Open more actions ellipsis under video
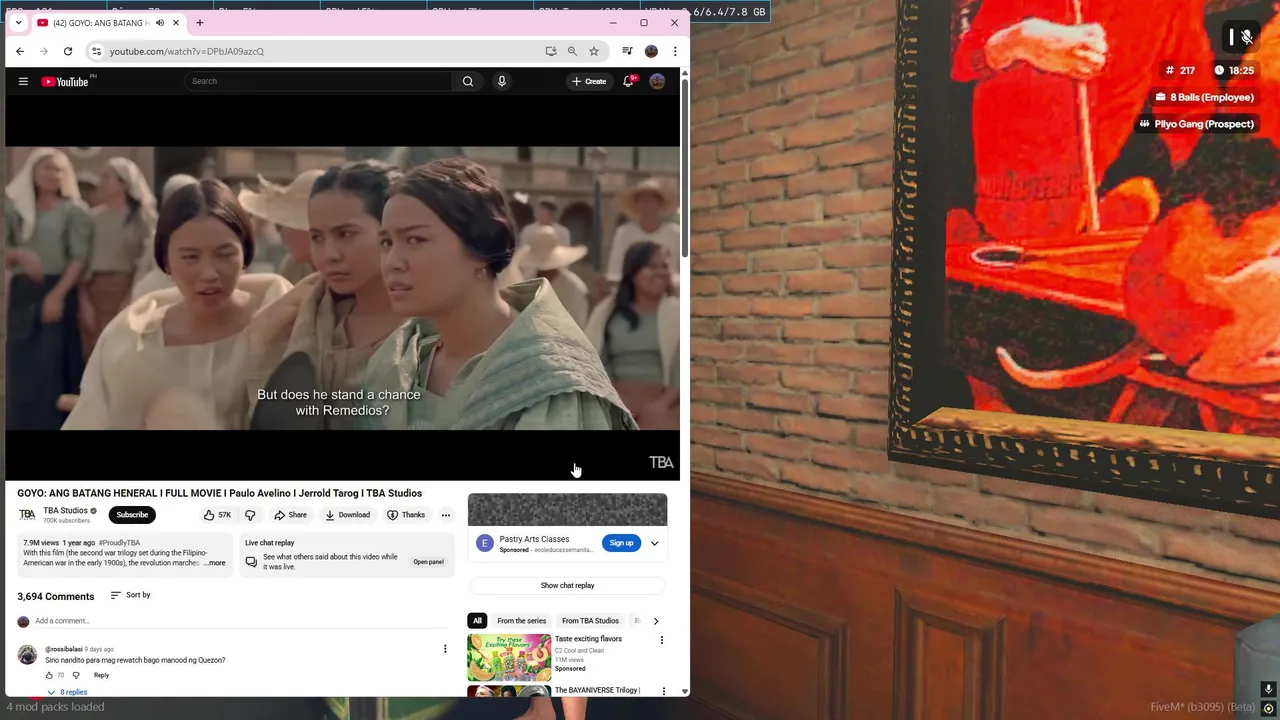 (446, 515)
